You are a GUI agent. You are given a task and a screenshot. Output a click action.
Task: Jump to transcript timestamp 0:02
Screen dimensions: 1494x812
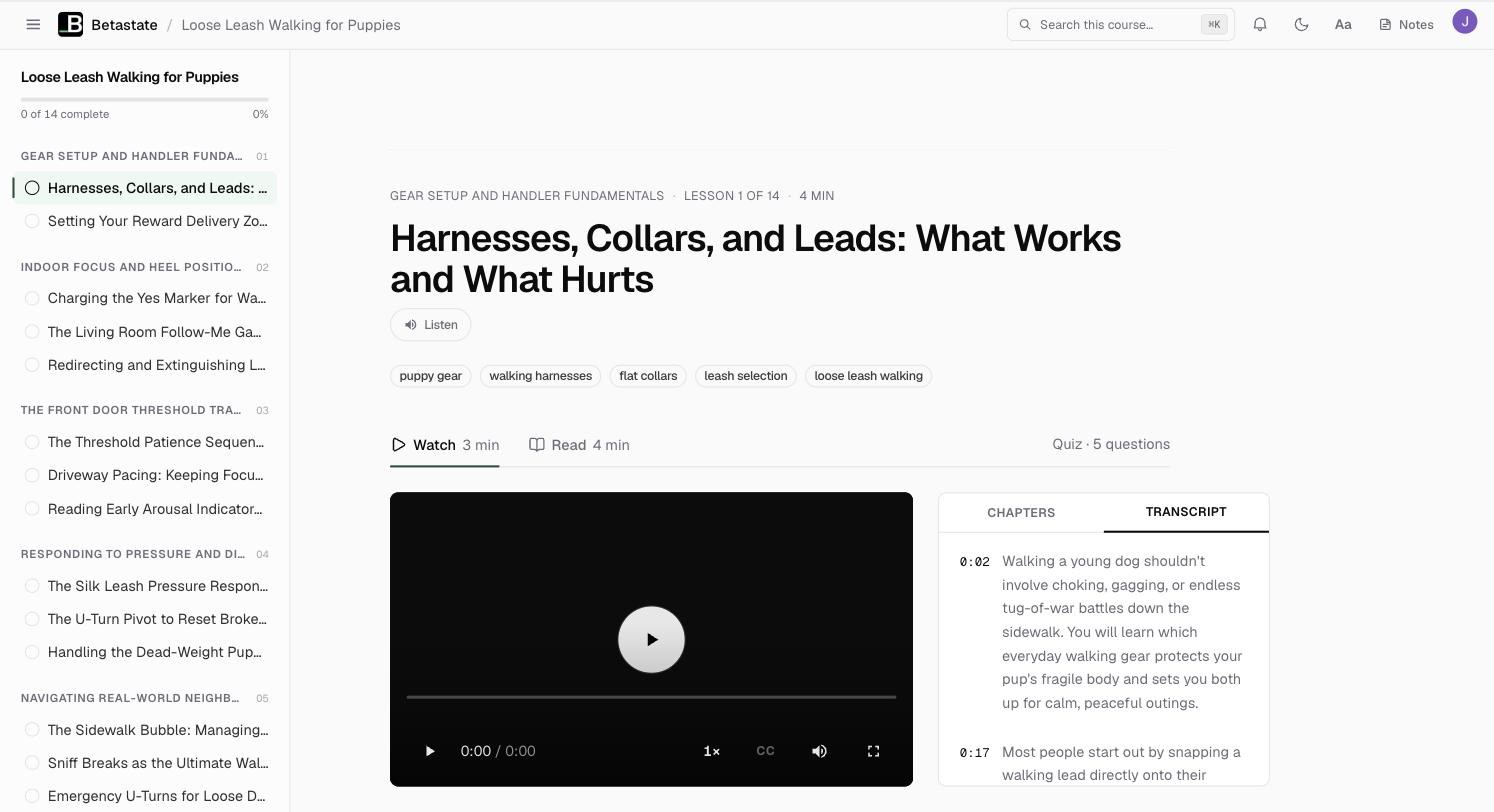(974, 562)
